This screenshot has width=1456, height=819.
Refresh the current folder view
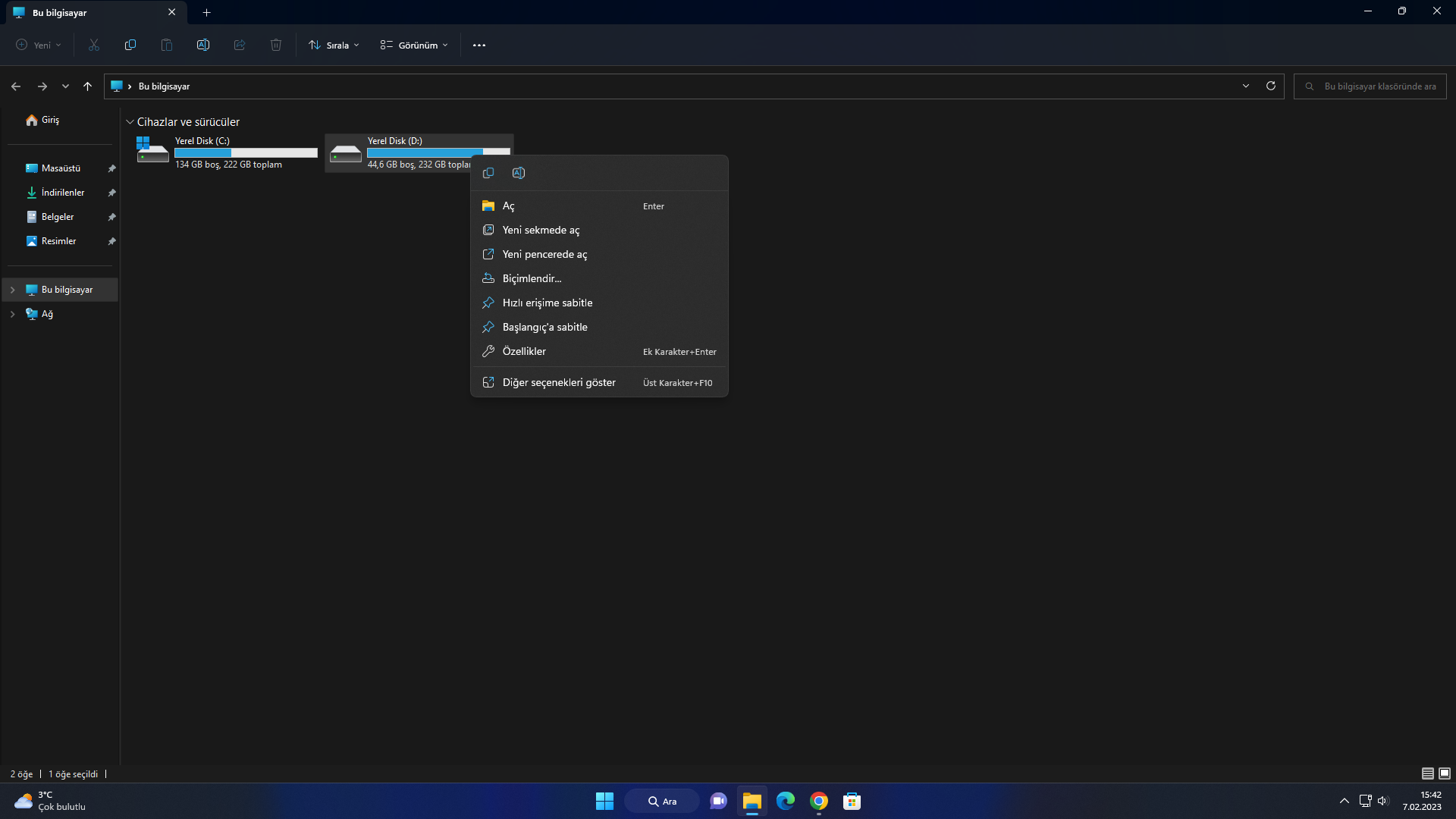click(x=1271, y=86)
